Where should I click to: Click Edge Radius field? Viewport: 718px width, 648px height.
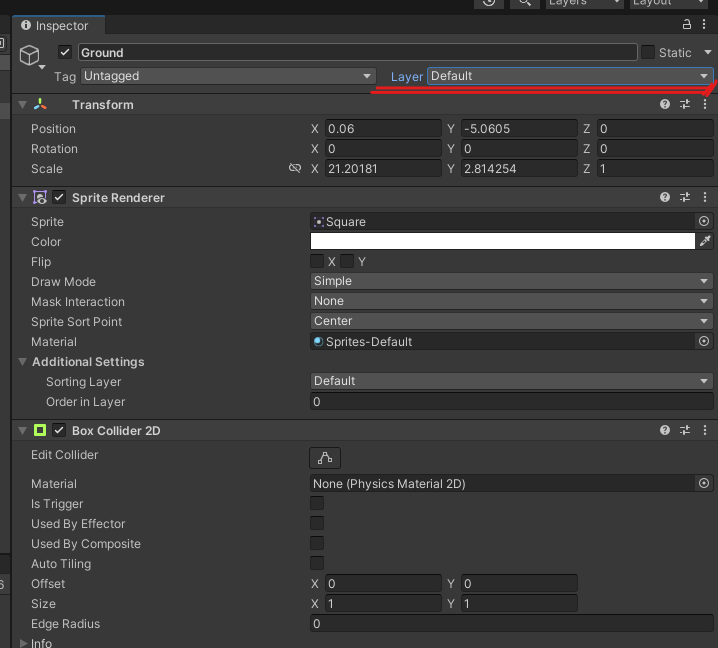[x=511, y=623]
